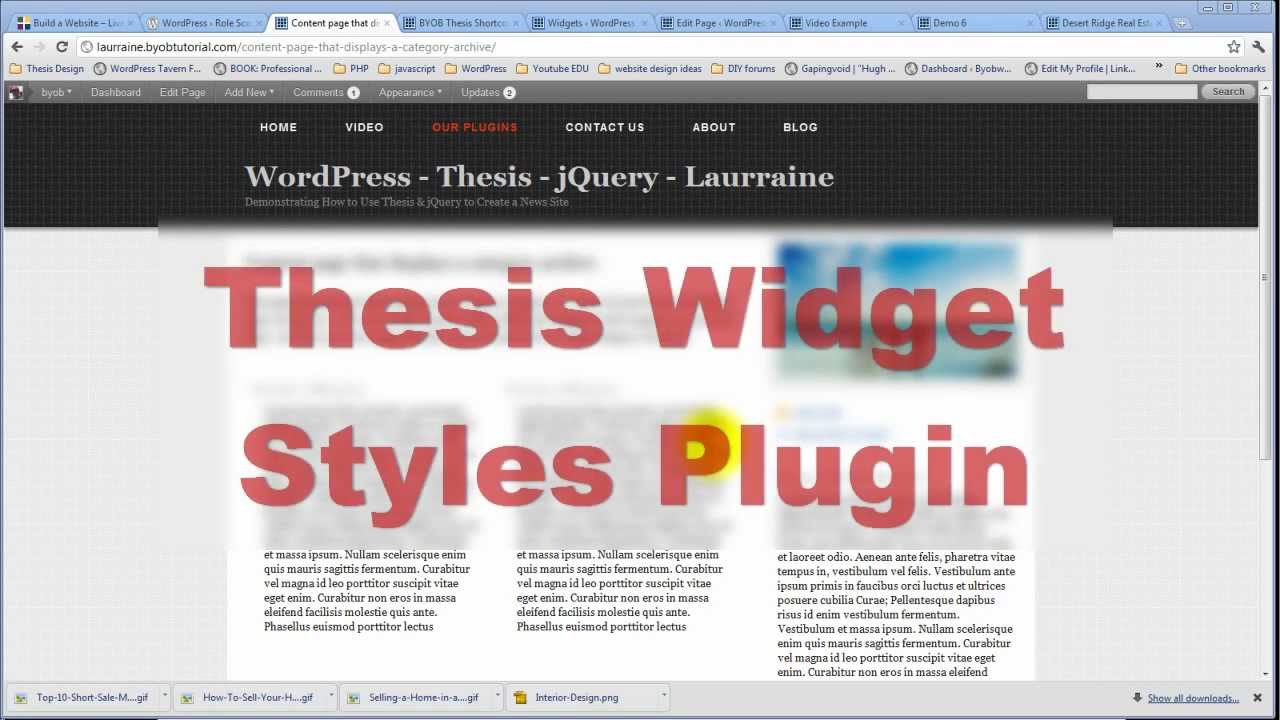The width and height of the screenshot is (1280, 720).
Task: Expand the 'Add New' admin bar dropdown
Action: [249, 92]
